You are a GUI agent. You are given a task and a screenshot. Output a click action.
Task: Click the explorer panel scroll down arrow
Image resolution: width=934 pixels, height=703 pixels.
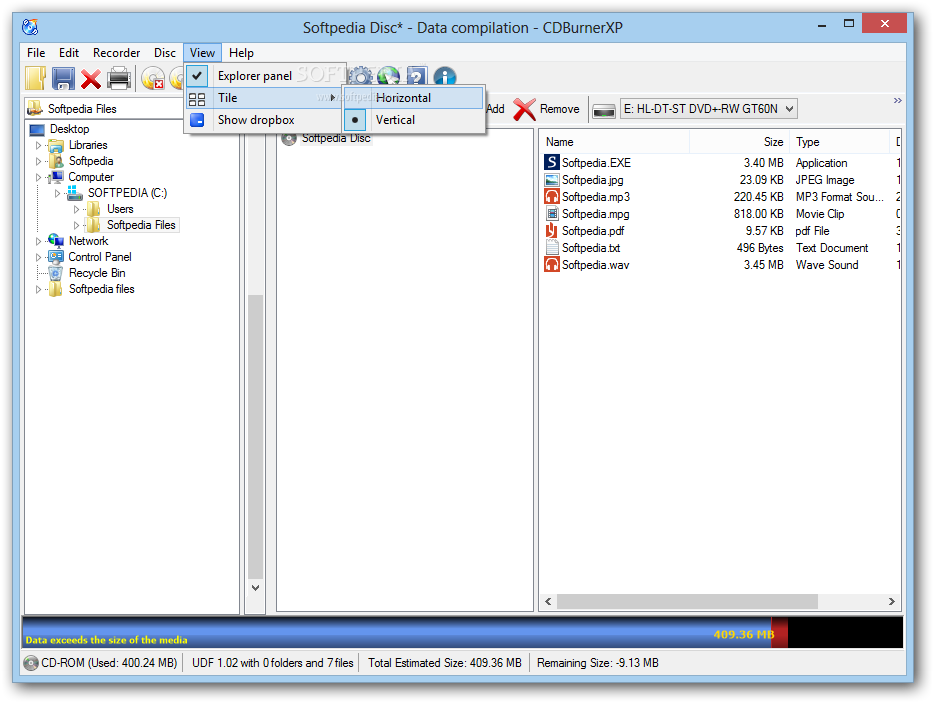(256, 587)
